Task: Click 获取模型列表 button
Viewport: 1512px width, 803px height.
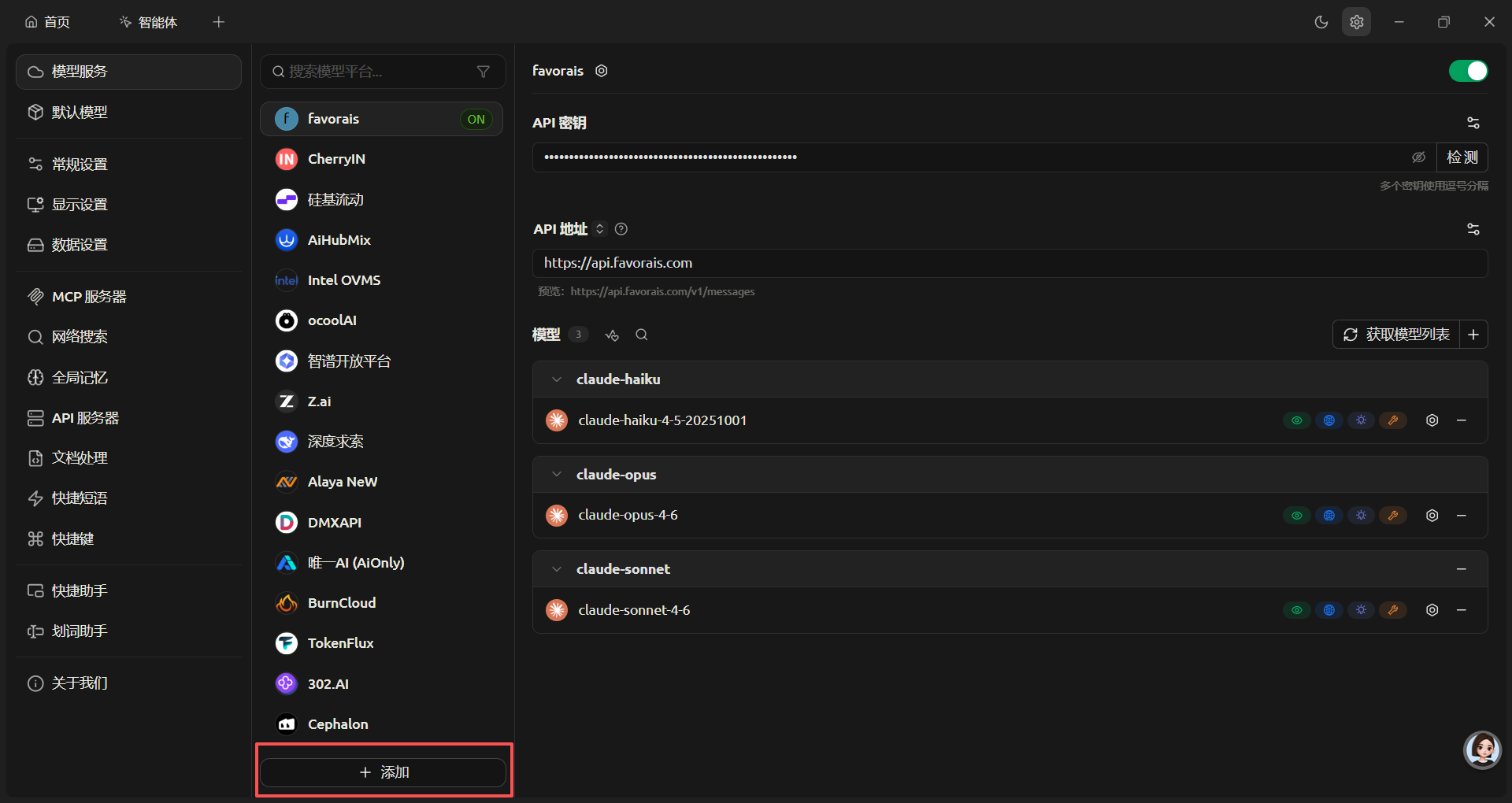Action: 1396,335
